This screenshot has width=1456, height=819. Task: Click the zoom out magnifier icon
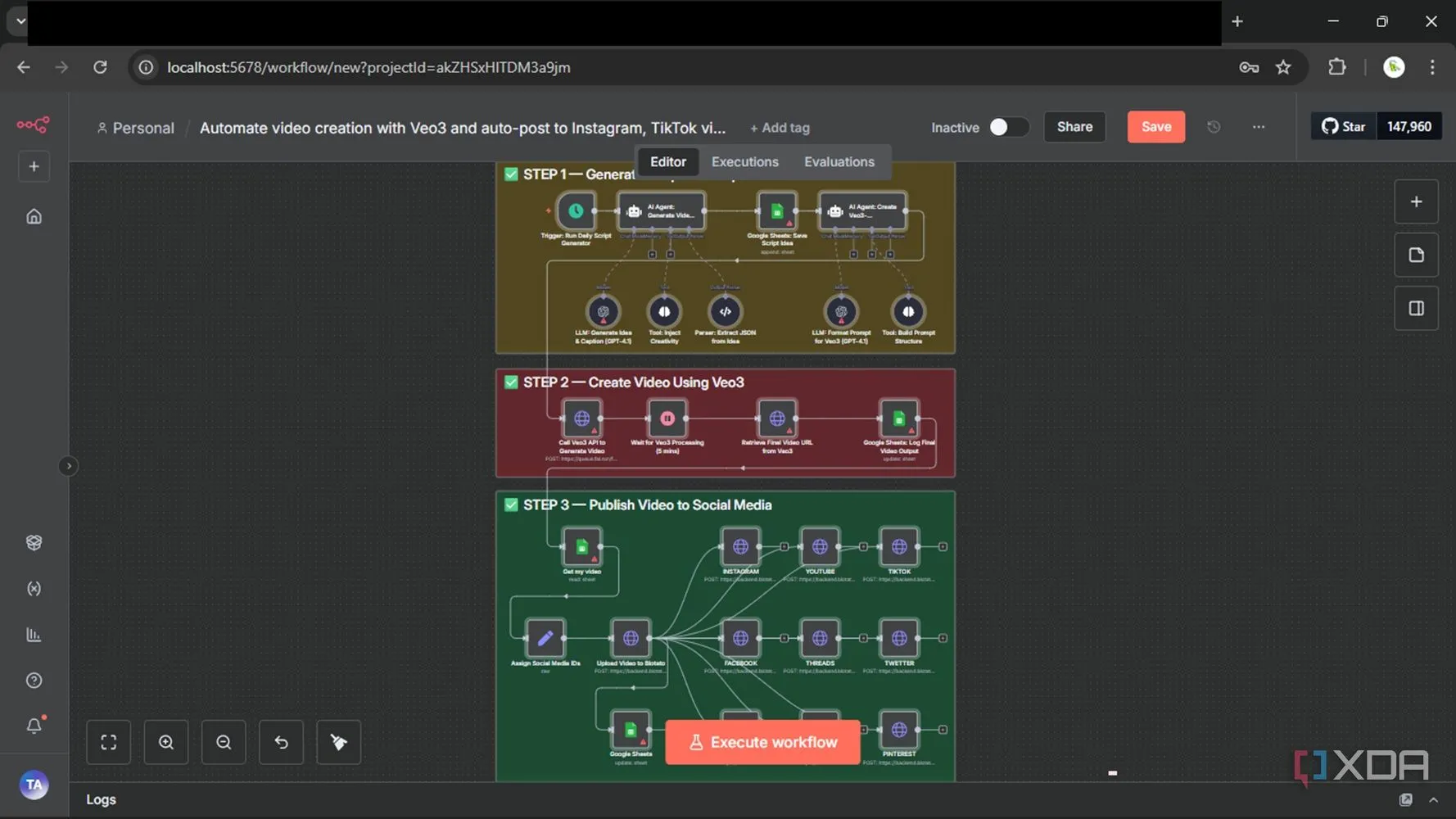[224, 742]
